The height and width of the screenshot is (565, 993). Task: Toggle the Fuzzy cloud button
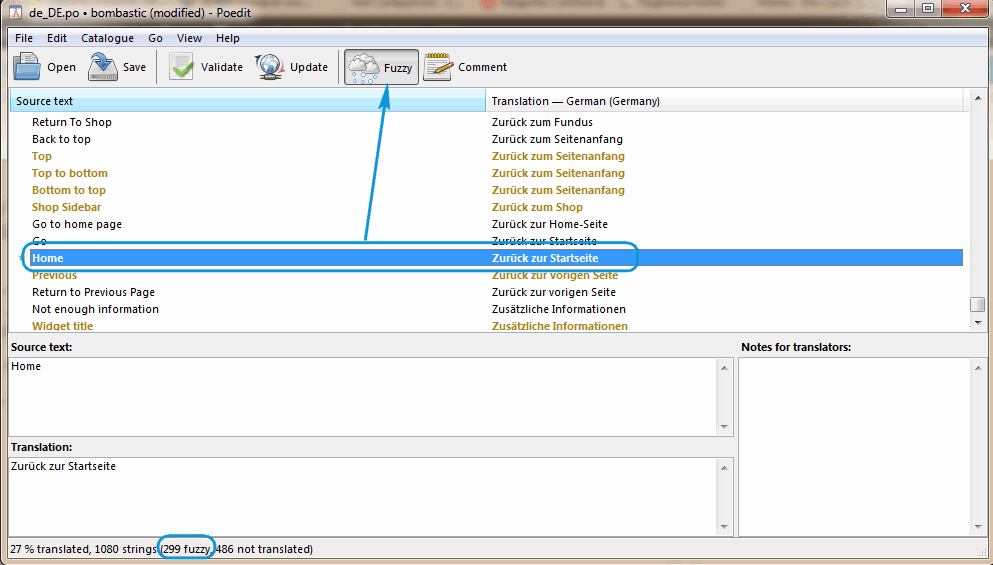point(381,67)
